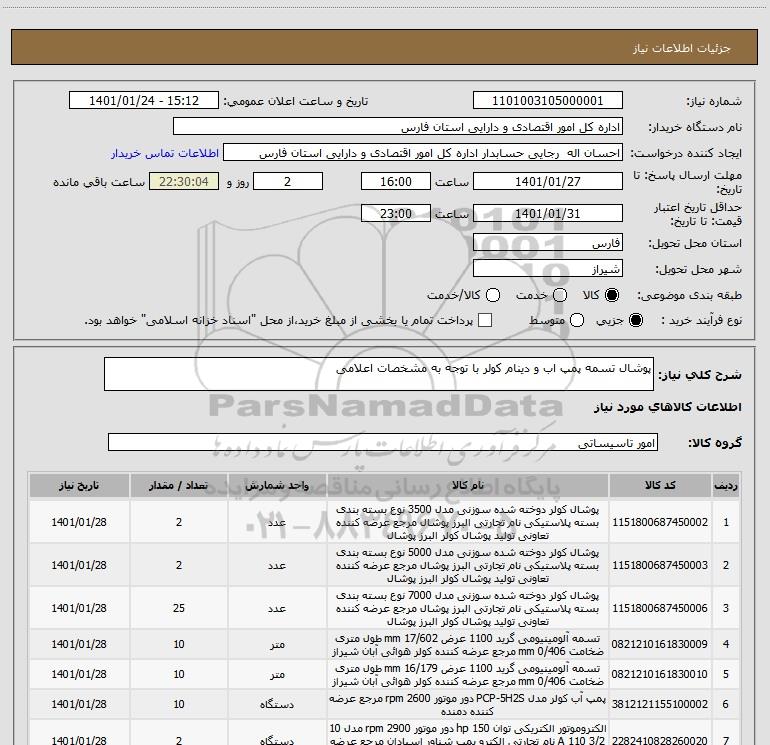Click item code 082121016183​0010

tap(660, 674)
